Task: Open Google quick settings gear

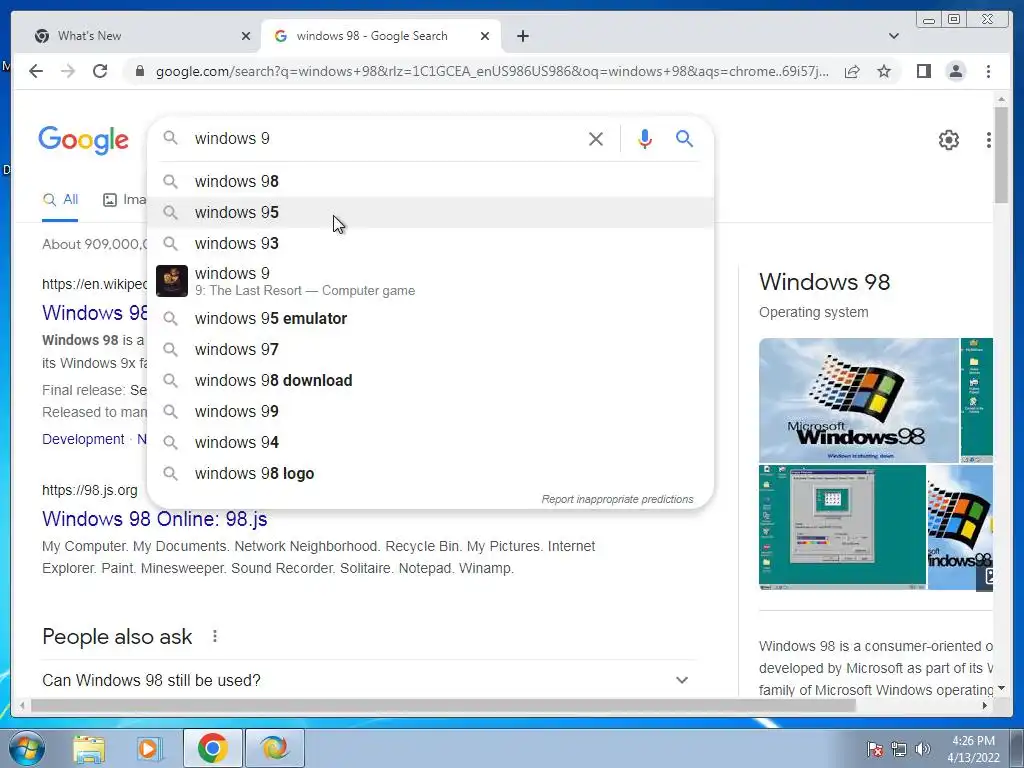Action: [x=948, y=139]
